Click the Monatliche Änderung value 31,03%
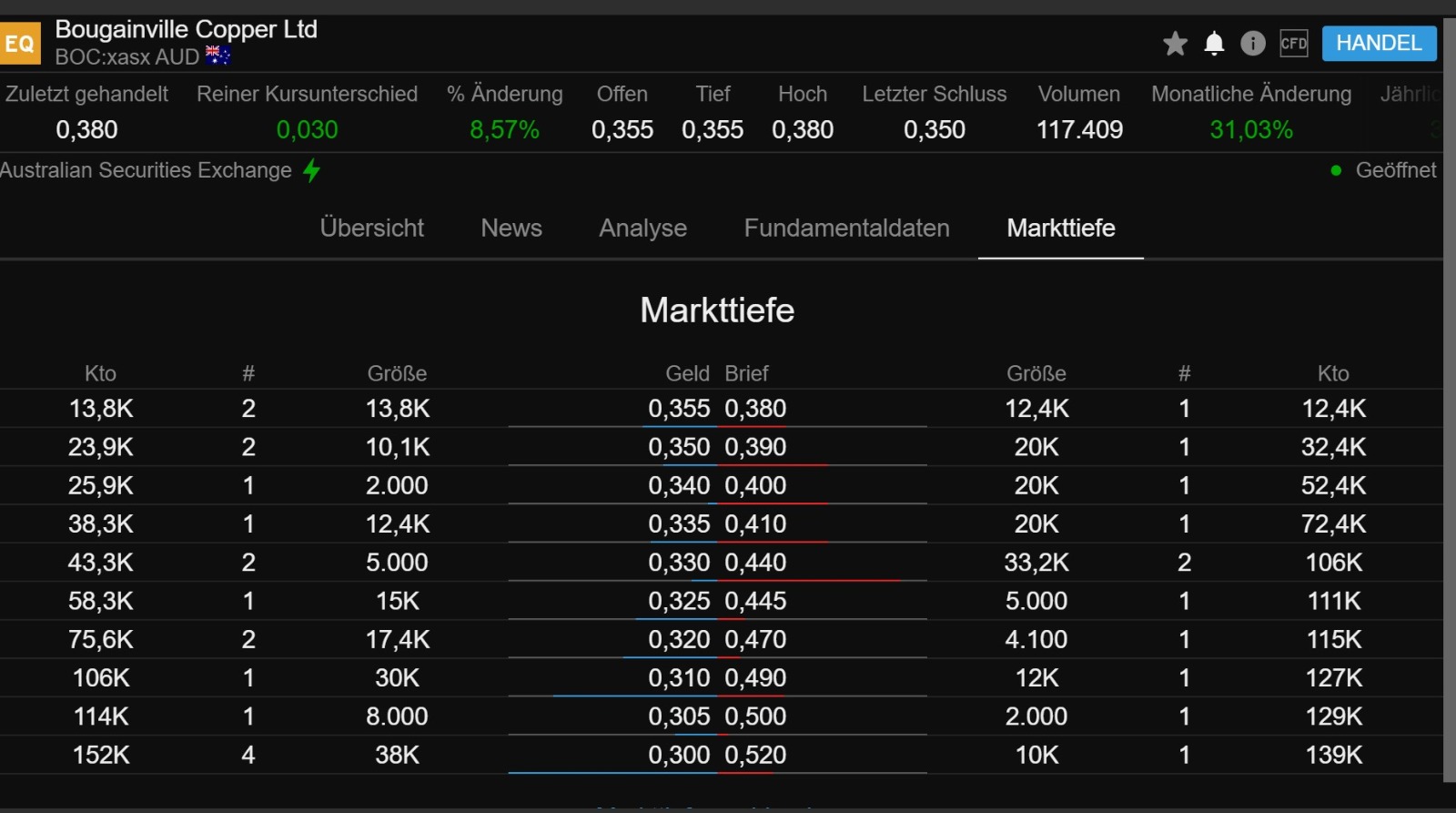The width and height of the screenshot is (1456, 813). pos(1251,130)
